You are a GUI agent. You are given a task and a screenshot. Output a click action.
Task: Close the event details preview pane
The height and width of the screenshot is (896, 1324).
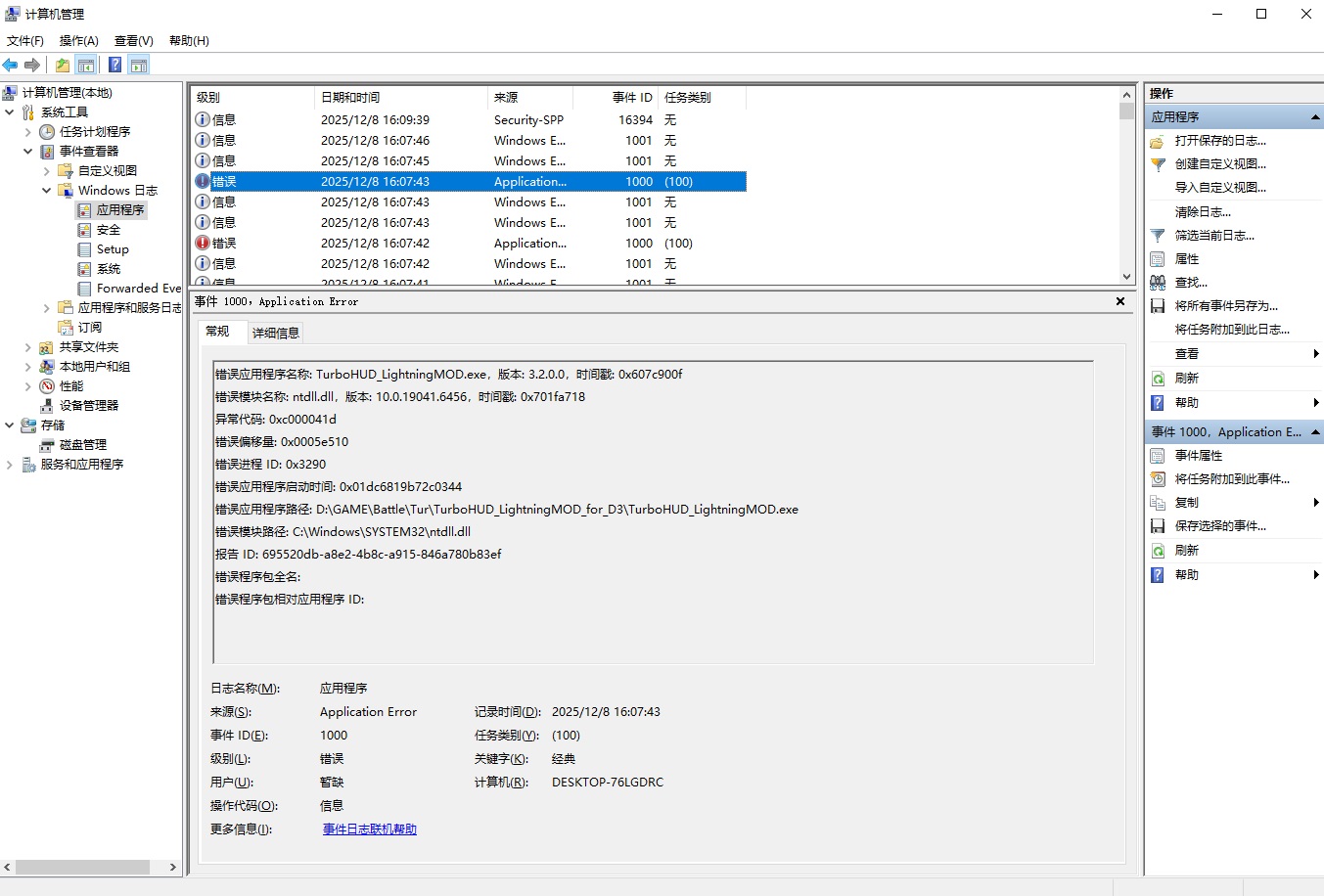[1119, 301]
